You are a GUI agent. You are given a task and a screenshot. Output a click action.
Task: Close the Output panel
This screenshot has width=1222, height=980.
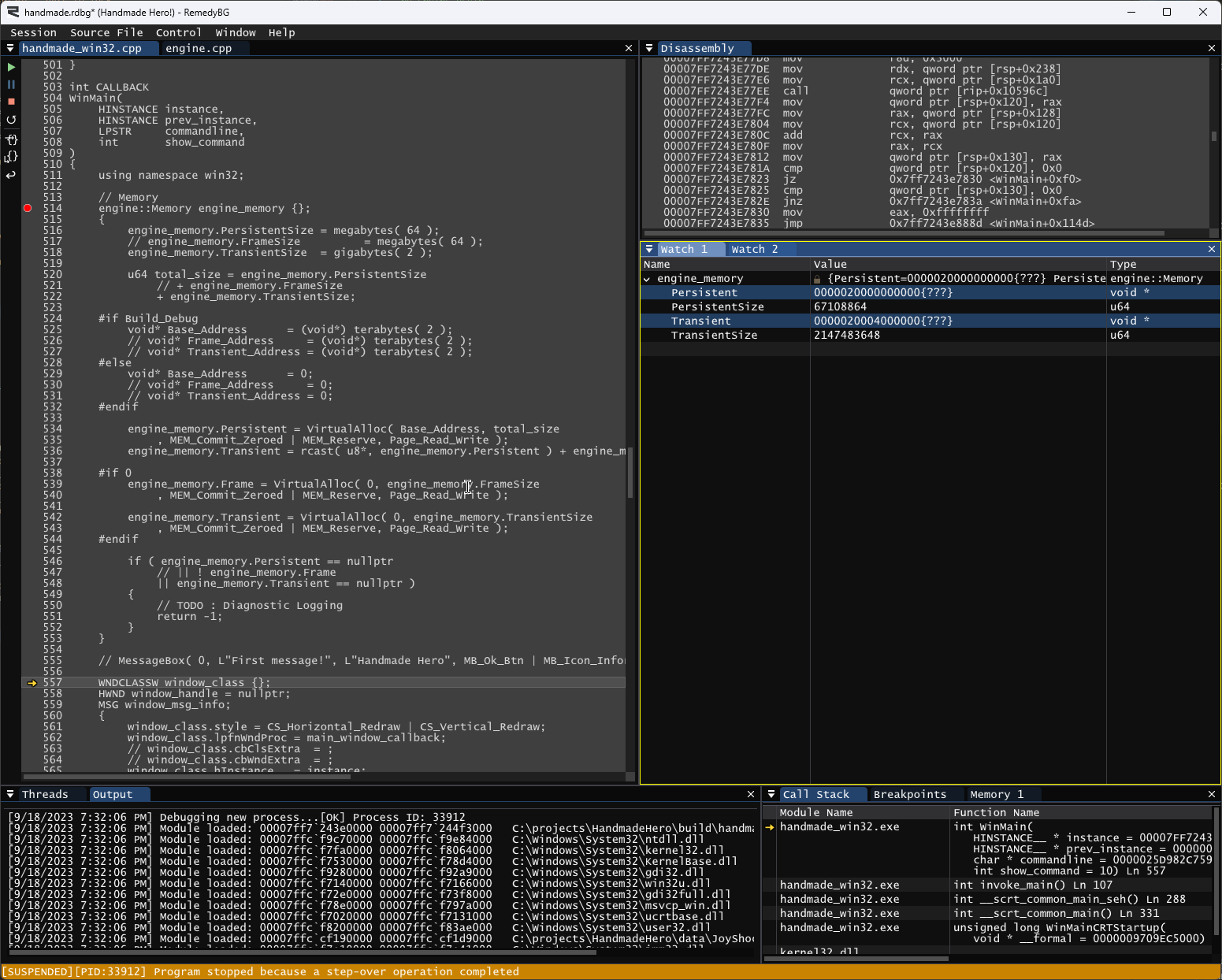pyautogui.click(x=751, y=794)
